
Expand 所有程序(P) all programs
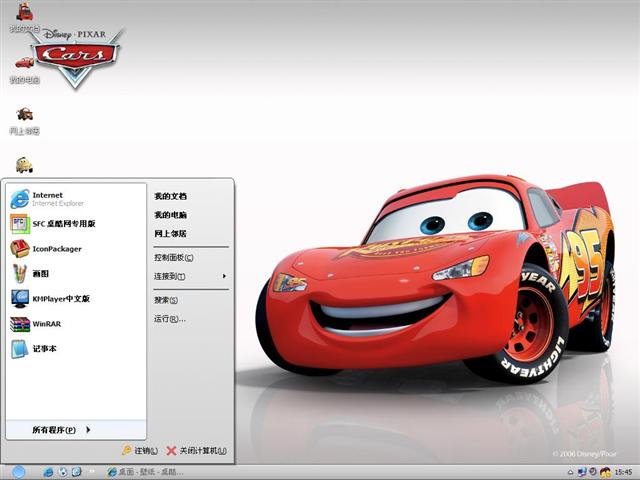coord(76,430)
